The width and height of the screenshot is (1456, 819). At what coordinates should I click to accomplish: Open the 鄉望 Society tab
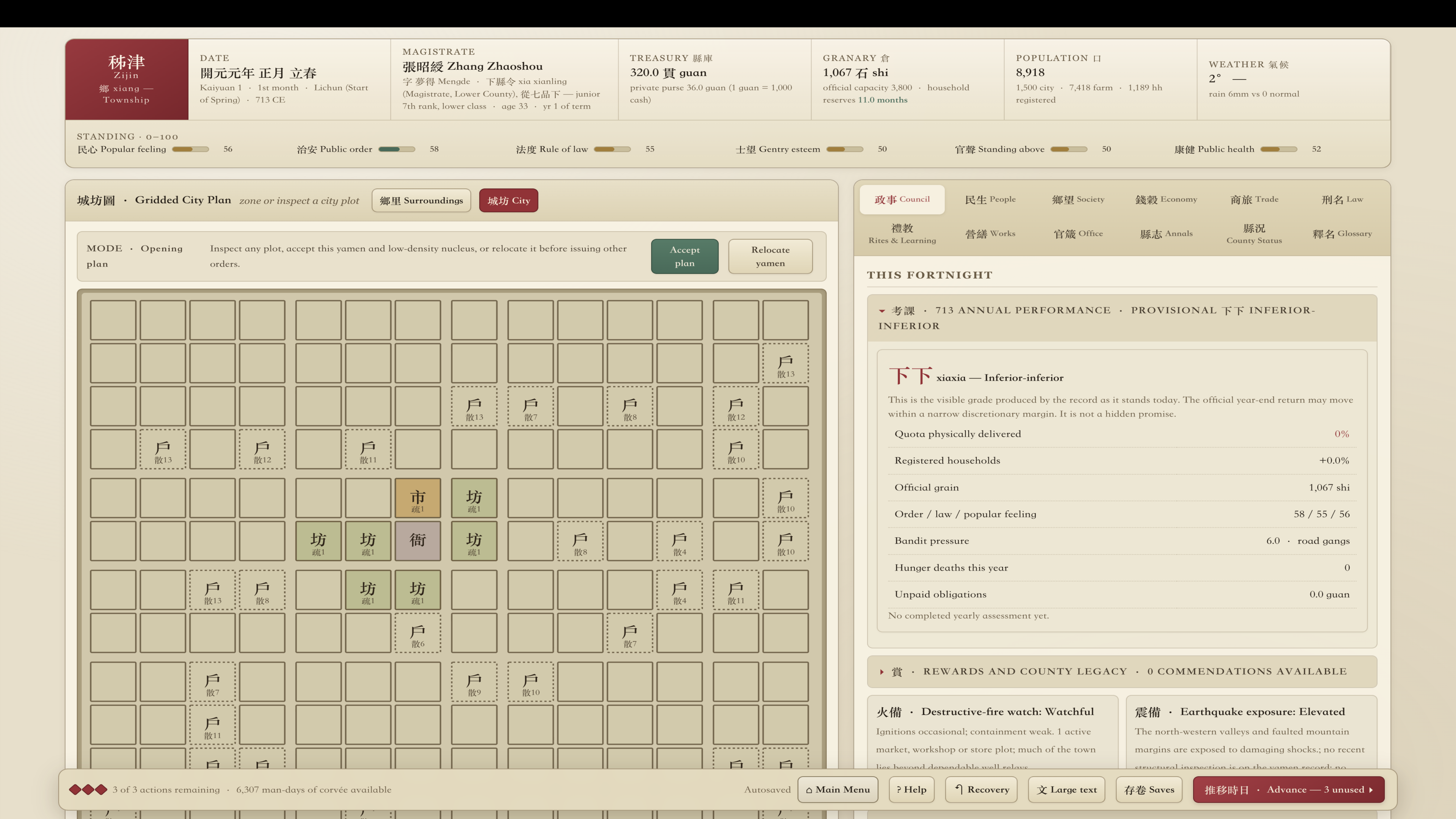point(1078,199)
